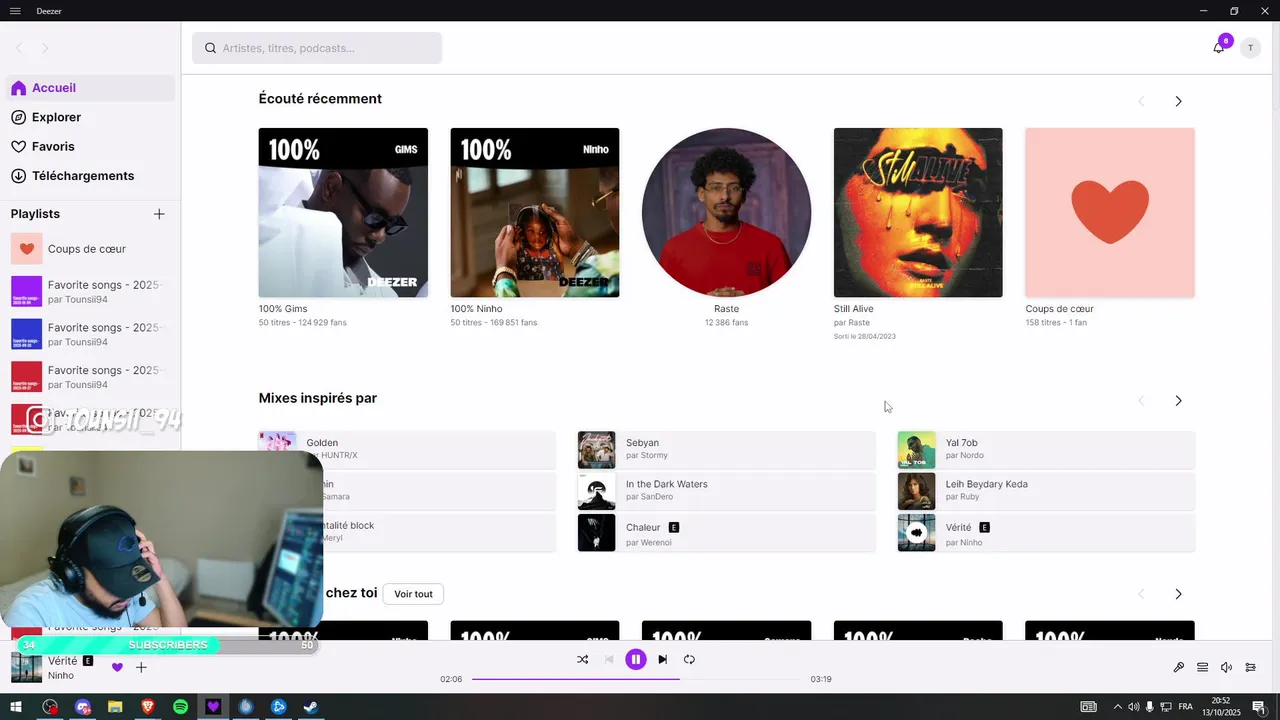Open the Still Alive album cover
Screen dimensions: 1280x720
tap(918, 212)
